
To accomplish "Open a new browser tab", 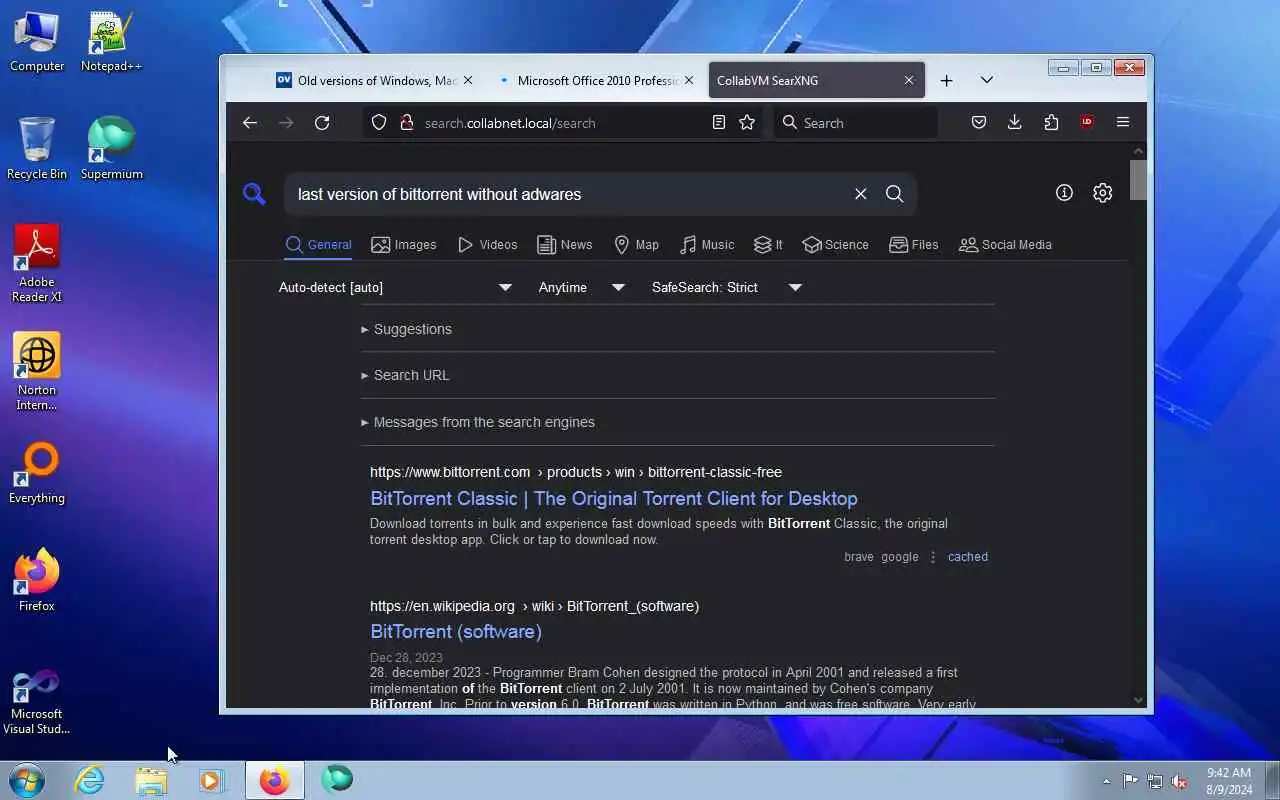I will point(946,80).
